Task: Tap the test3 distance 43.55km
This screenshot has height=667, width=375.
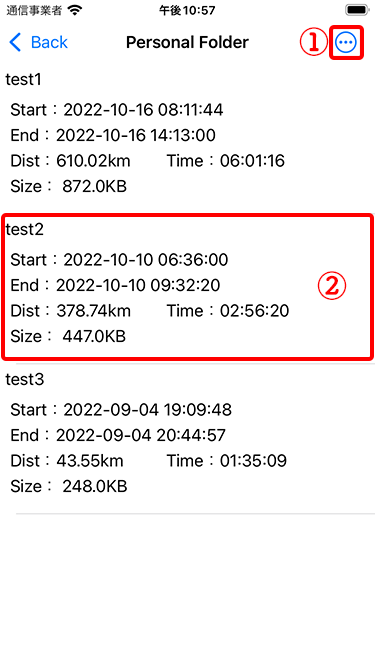Action: pyautogui.click(x=90, y=461)
